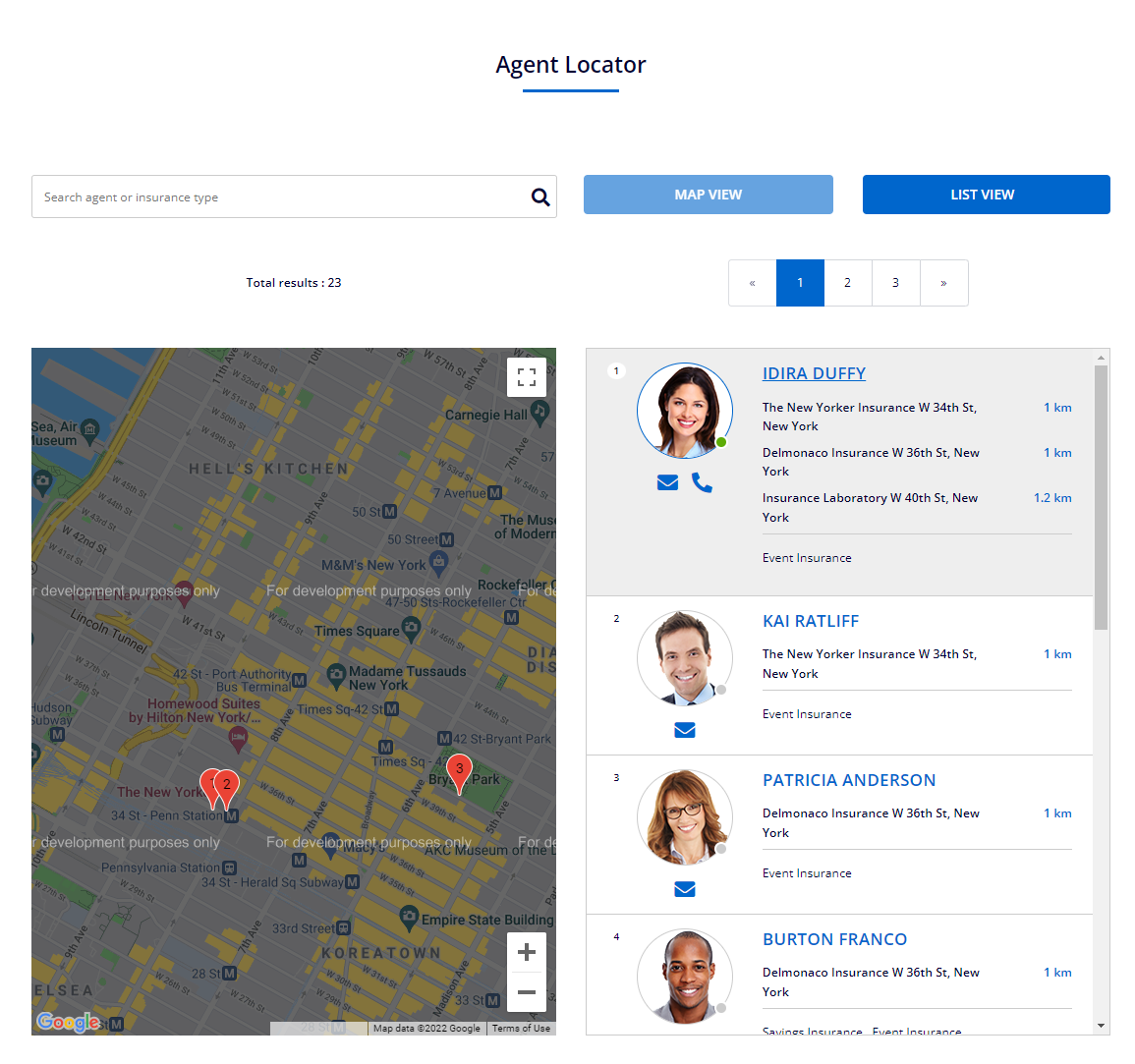Viewport: 1135px width, 1064px height.
Task: Email Idira Duffy via envelope icon
Action: (x=667, y=482)
